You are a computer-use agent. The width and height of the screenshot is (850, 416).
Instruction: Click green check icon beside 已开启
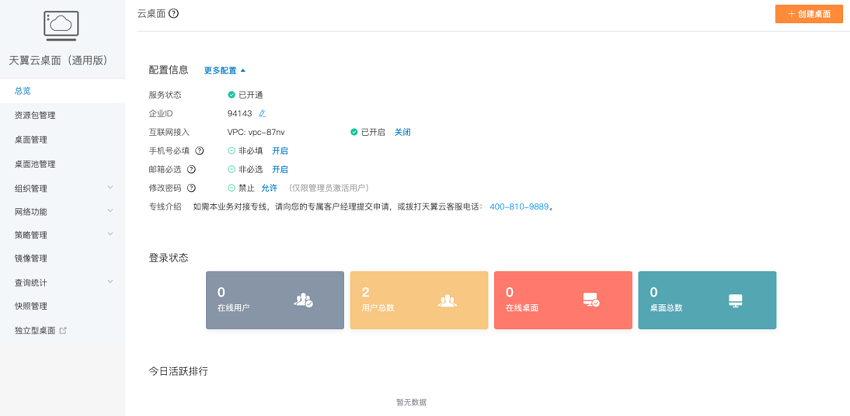[354, 132]
